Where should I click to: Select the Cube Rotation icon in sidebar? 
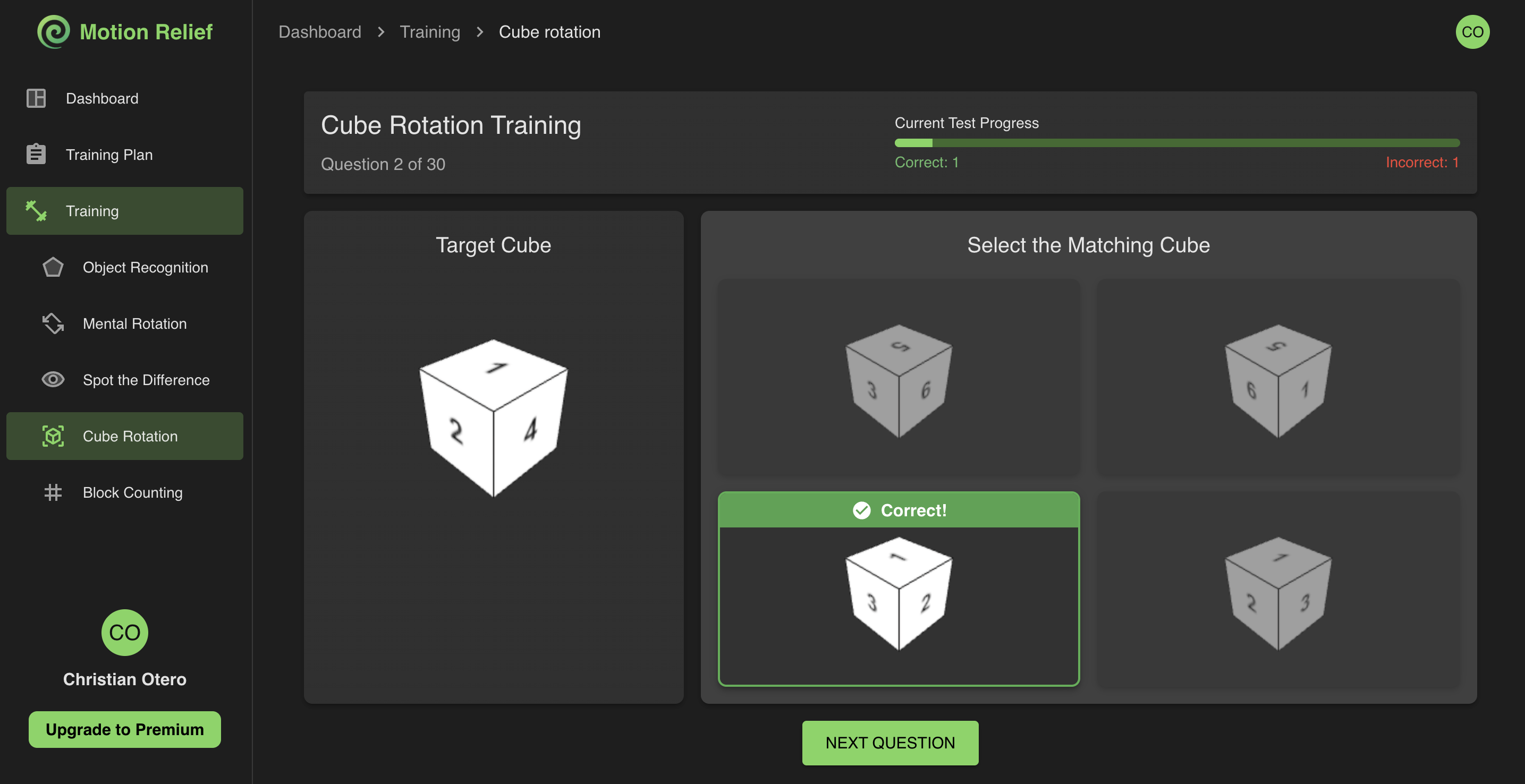(53, 436)
